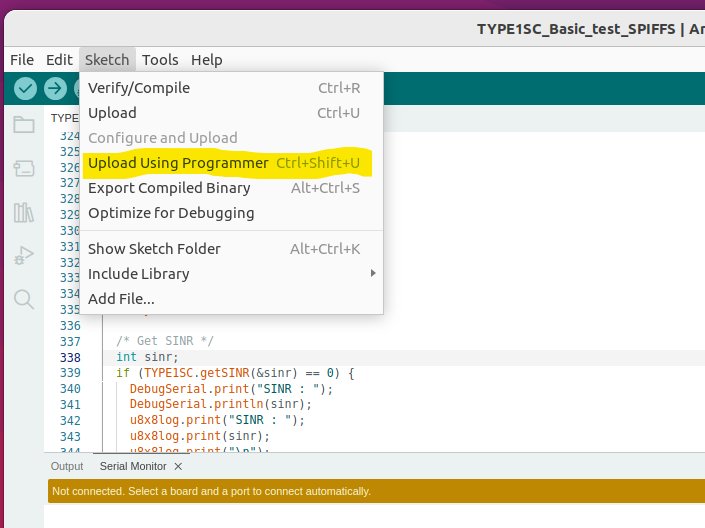The height and width of the screenshot is (528, 705).
Task: Choose Show Sketch Folder
Action: tap(231, 249)
